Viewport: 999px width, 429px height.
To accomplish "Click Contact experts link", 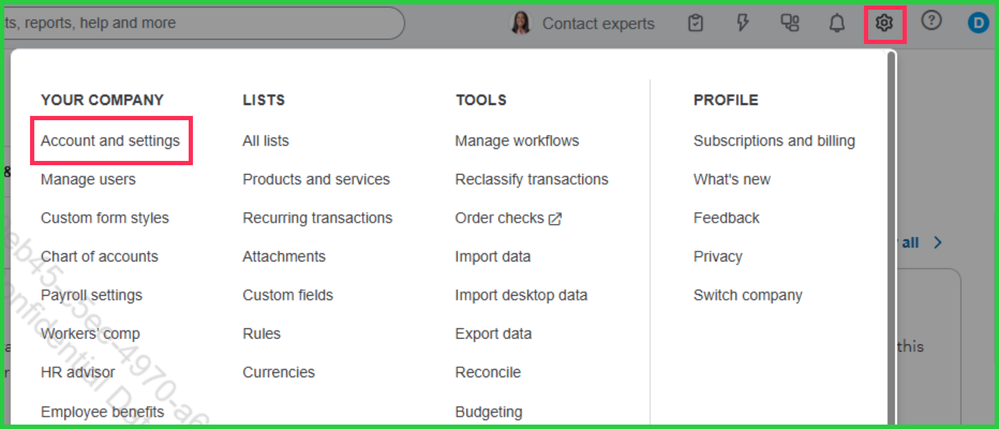I will pyautogui.click(x=598, y=23).
